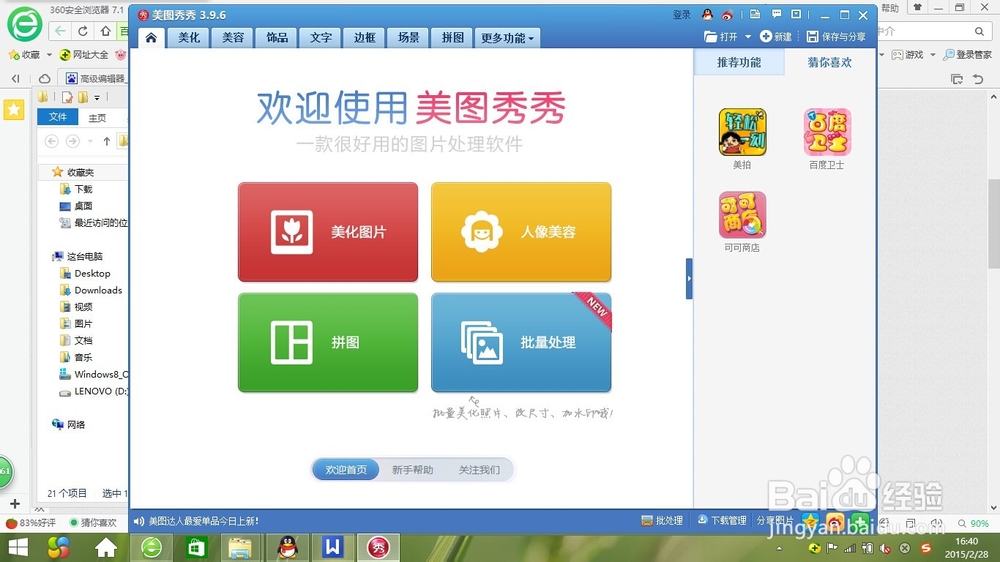Click the 美化图片 red tile
The height and width of the screenshot is (562, 1000).
coord(328,232)
